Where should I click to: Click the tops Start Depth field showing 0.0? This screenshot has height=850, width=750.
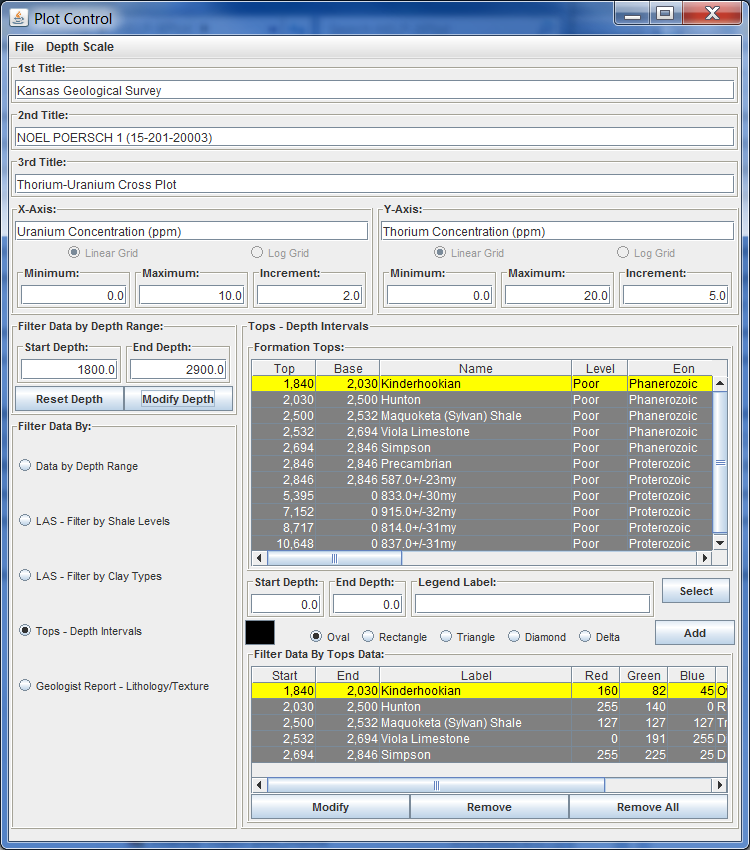[x=286, y=604]
